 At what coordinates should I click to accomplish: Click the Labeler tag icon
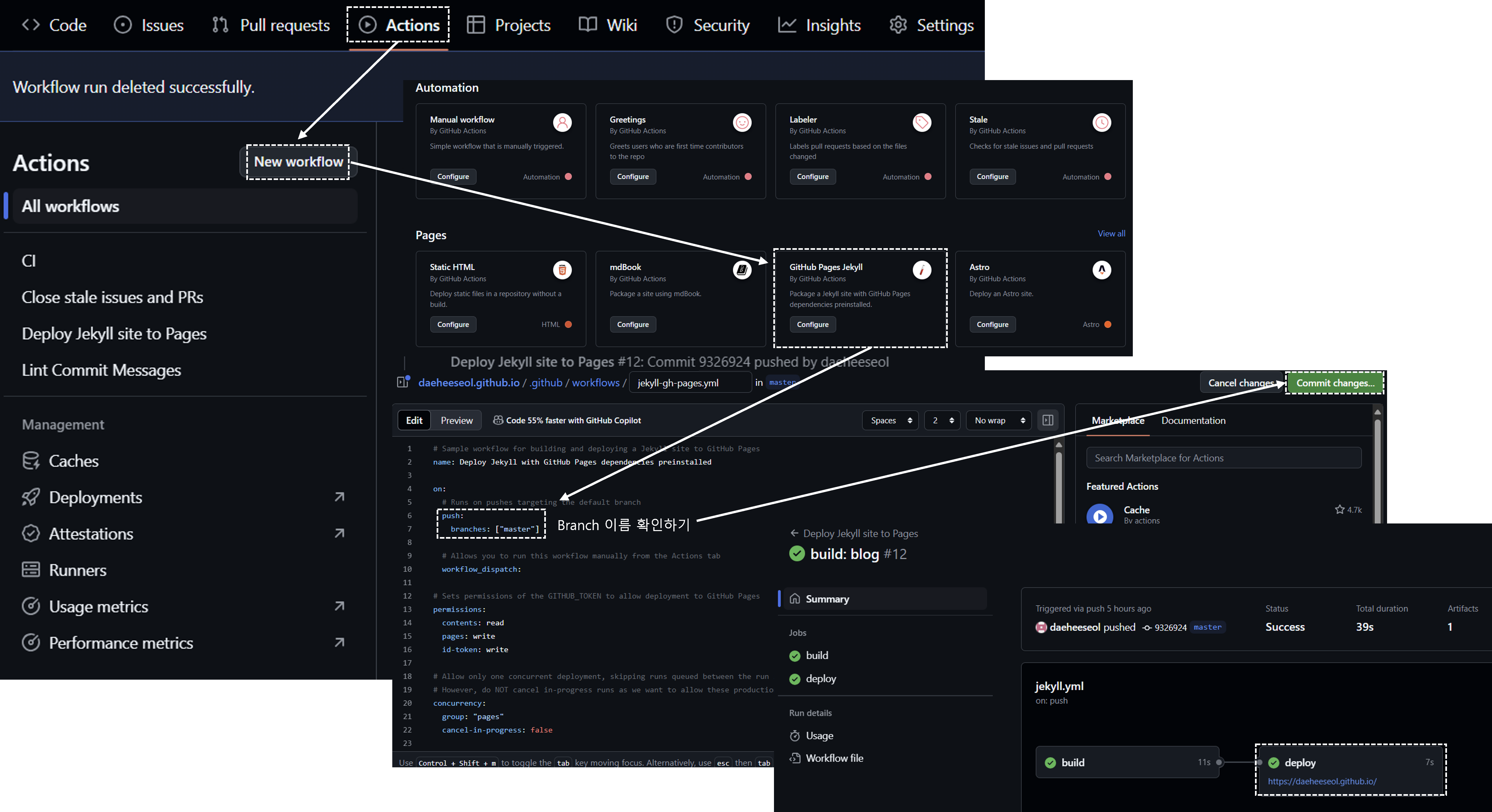(922, 123)
